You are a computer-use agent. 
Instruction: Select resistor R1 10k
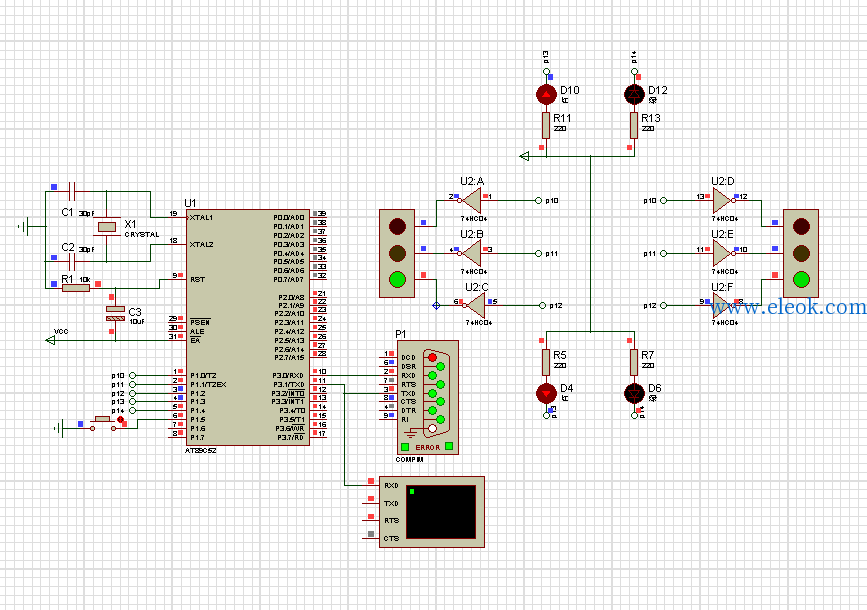click(76, 288)
